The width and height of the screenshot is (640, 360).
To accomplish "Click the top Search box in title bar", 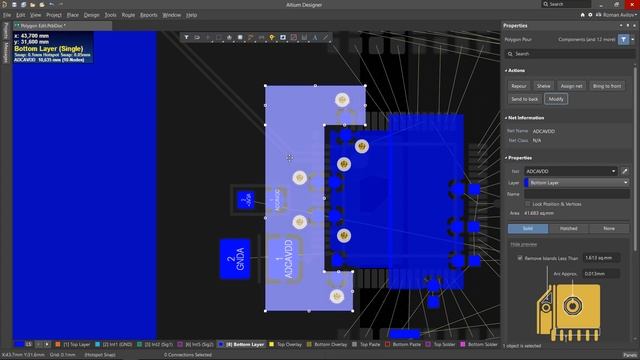I will [566, 4].
